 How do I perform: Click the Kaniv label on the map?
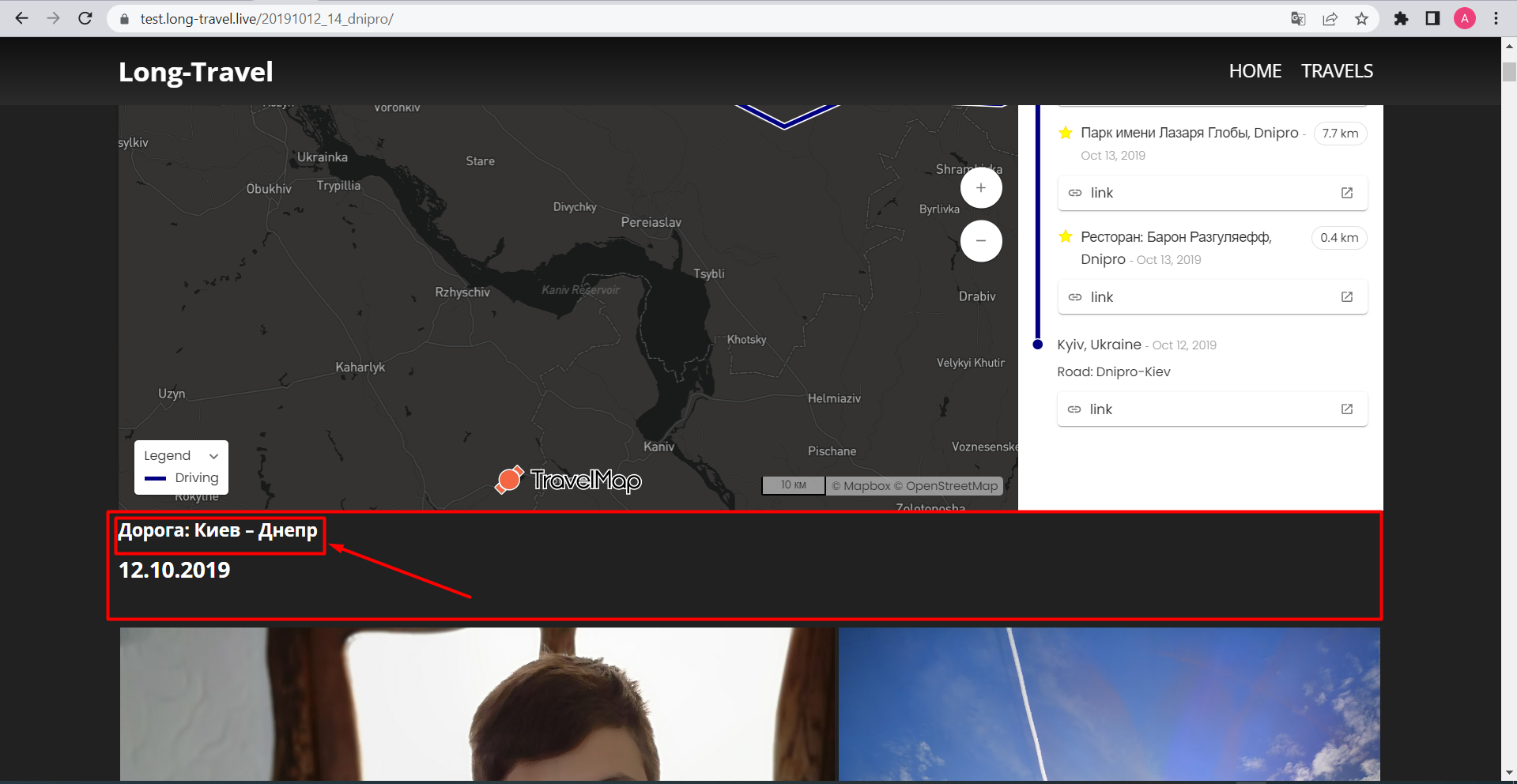click(659, 447)
